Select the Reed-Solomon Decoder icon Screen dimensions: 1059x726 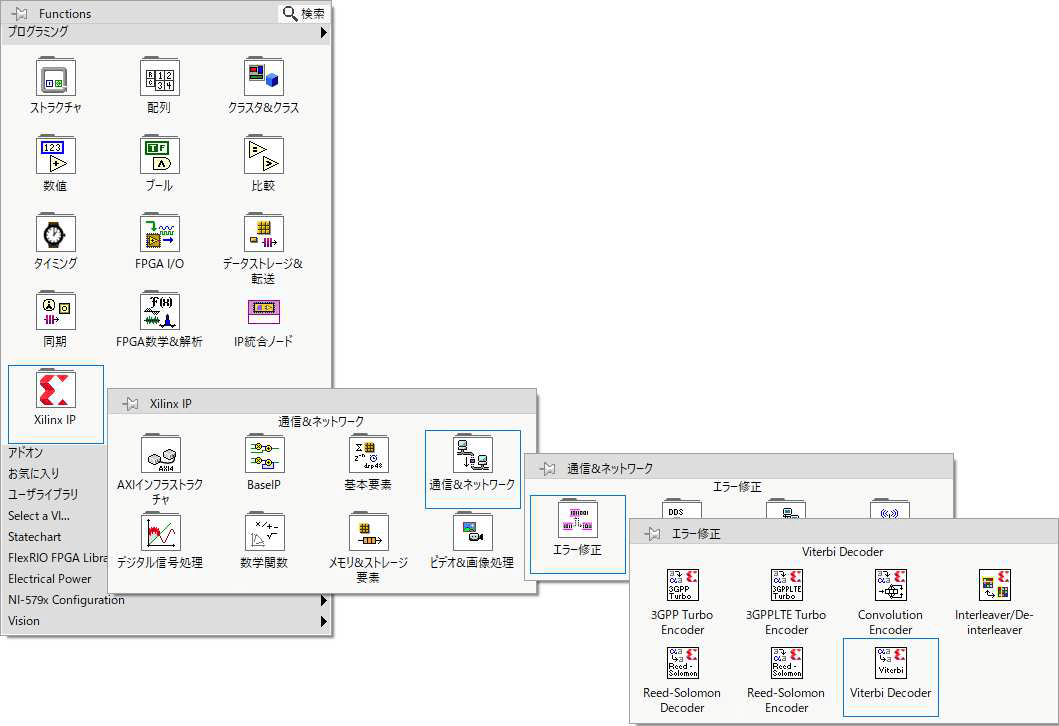[681, 662]
